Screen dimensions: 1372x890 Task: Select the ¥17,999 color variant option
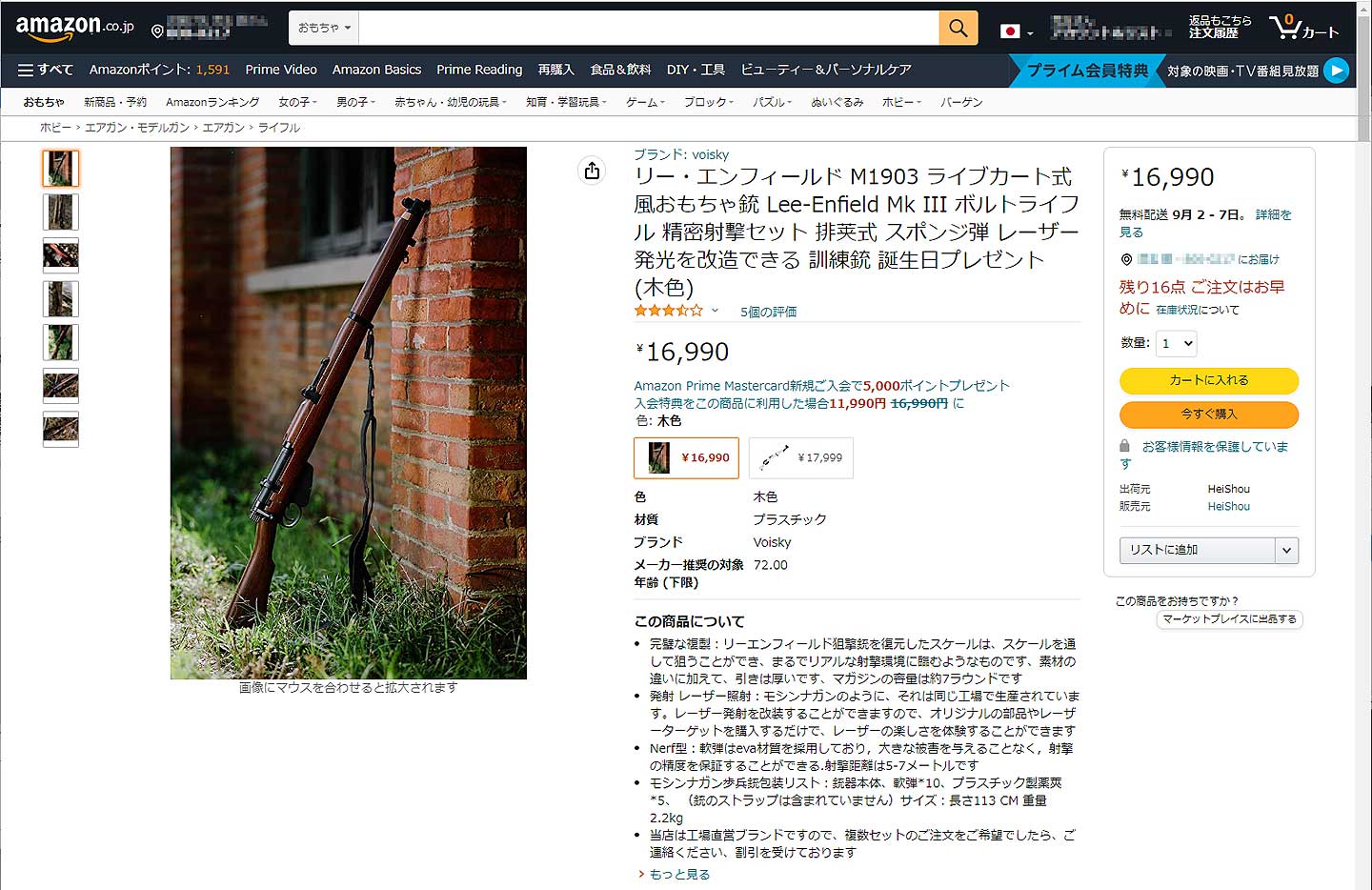pos(801,457)
